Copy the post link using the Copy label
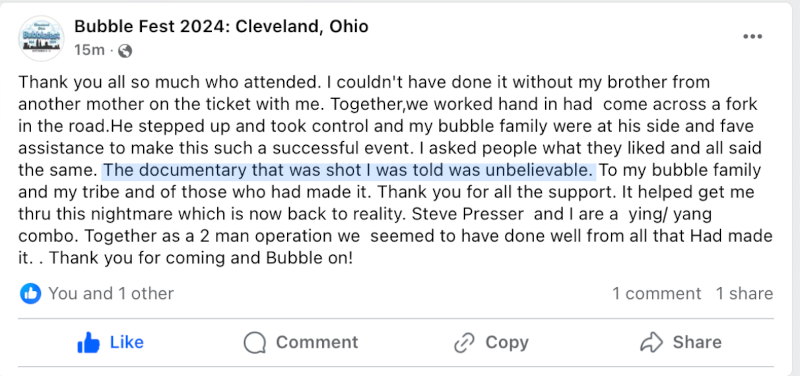 pyautogui.click(x=507, y=342)
